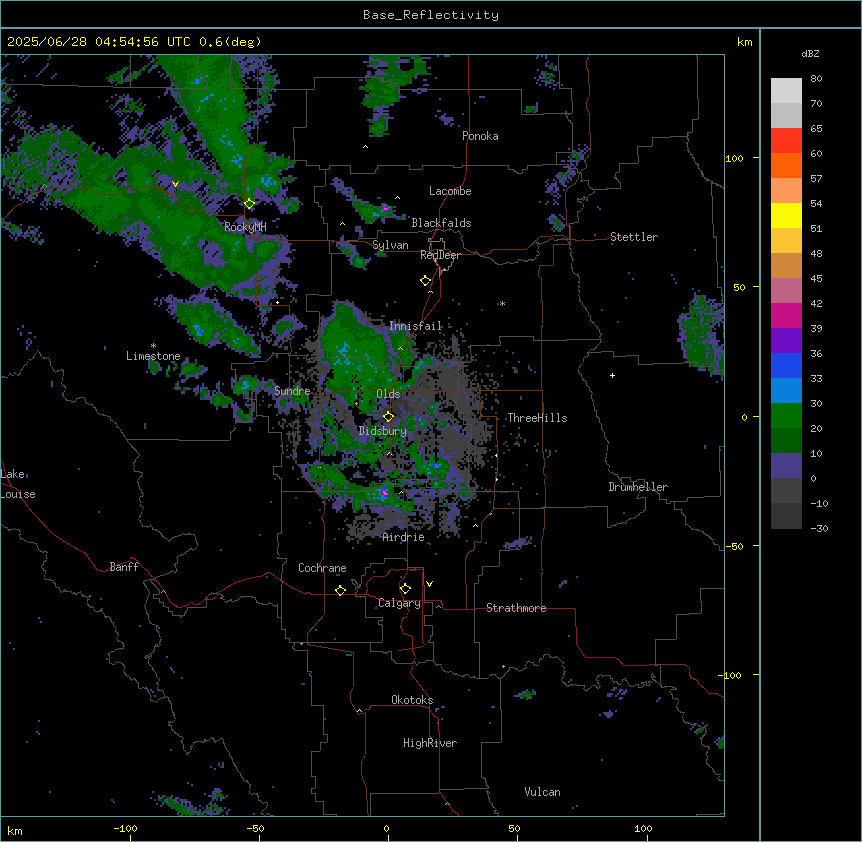Click the dBZ legend heading
Viewport: 862px width, 842px height.
point(810,53)
